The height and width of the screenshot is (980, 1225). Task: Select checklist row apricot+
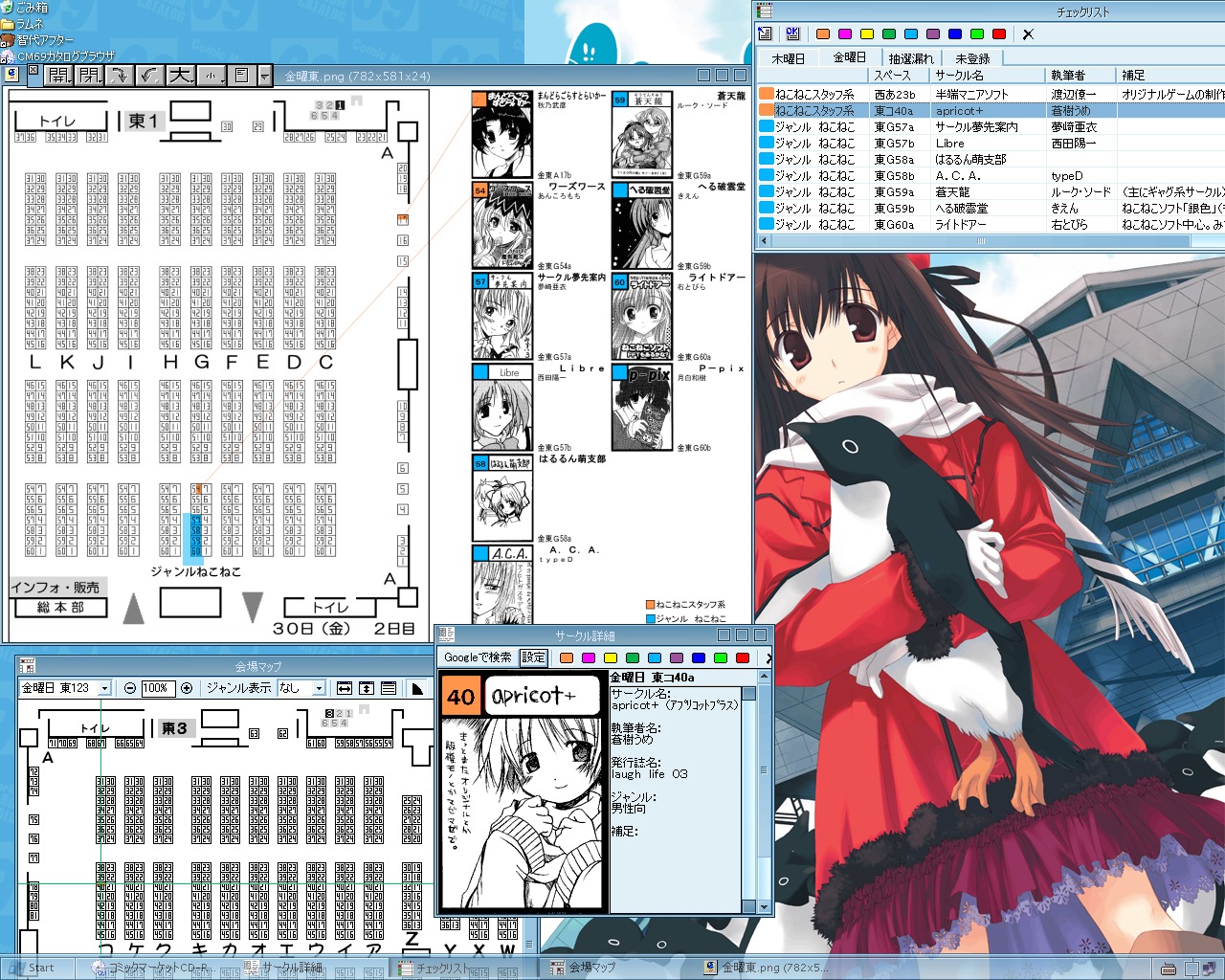(990, 111)
